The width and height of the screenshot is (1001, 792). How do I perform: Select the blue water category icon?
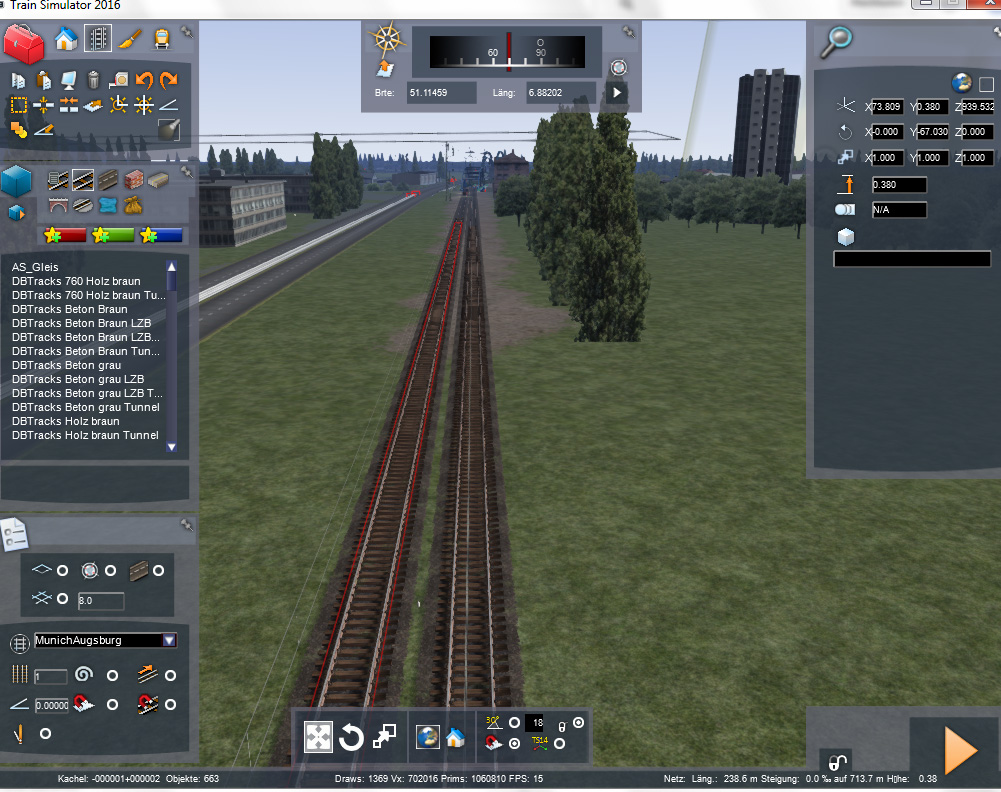click(x=108, y=205)
